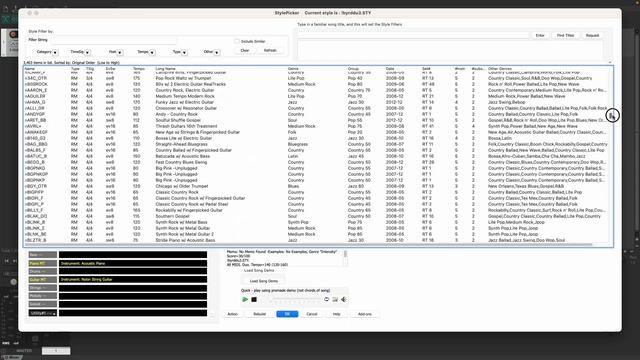Sort list by Group column header

(353, 69)
